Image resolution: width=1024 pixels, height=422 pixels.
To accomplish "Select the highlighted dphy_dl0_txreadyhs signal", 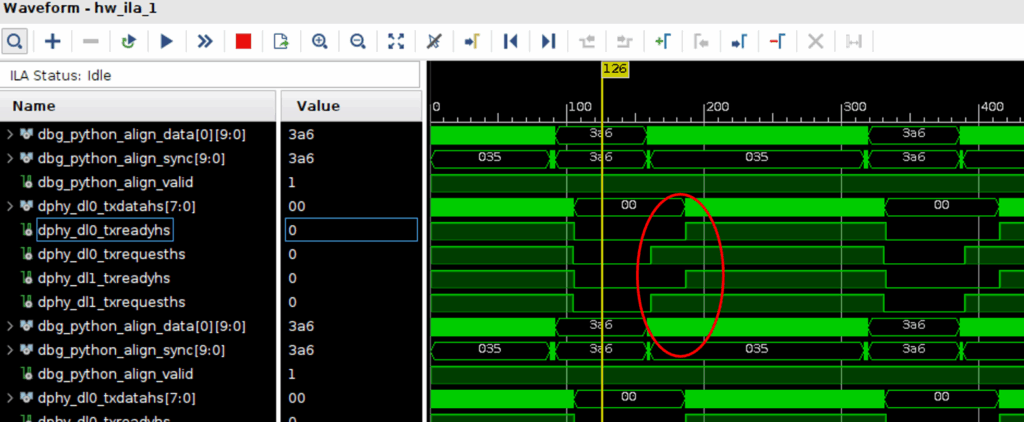I will click(104, 230).
